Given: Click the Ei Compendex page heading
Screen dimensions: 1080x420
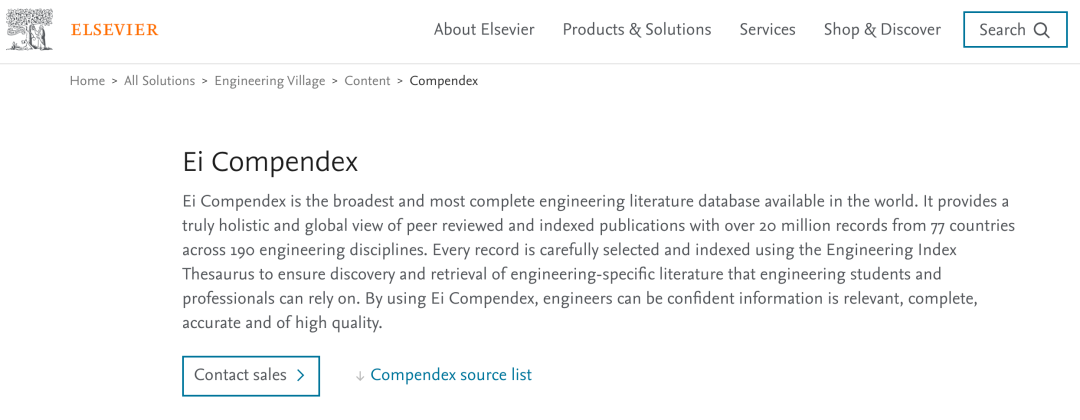Looking at the screenshot, I should tap(270, 162).
